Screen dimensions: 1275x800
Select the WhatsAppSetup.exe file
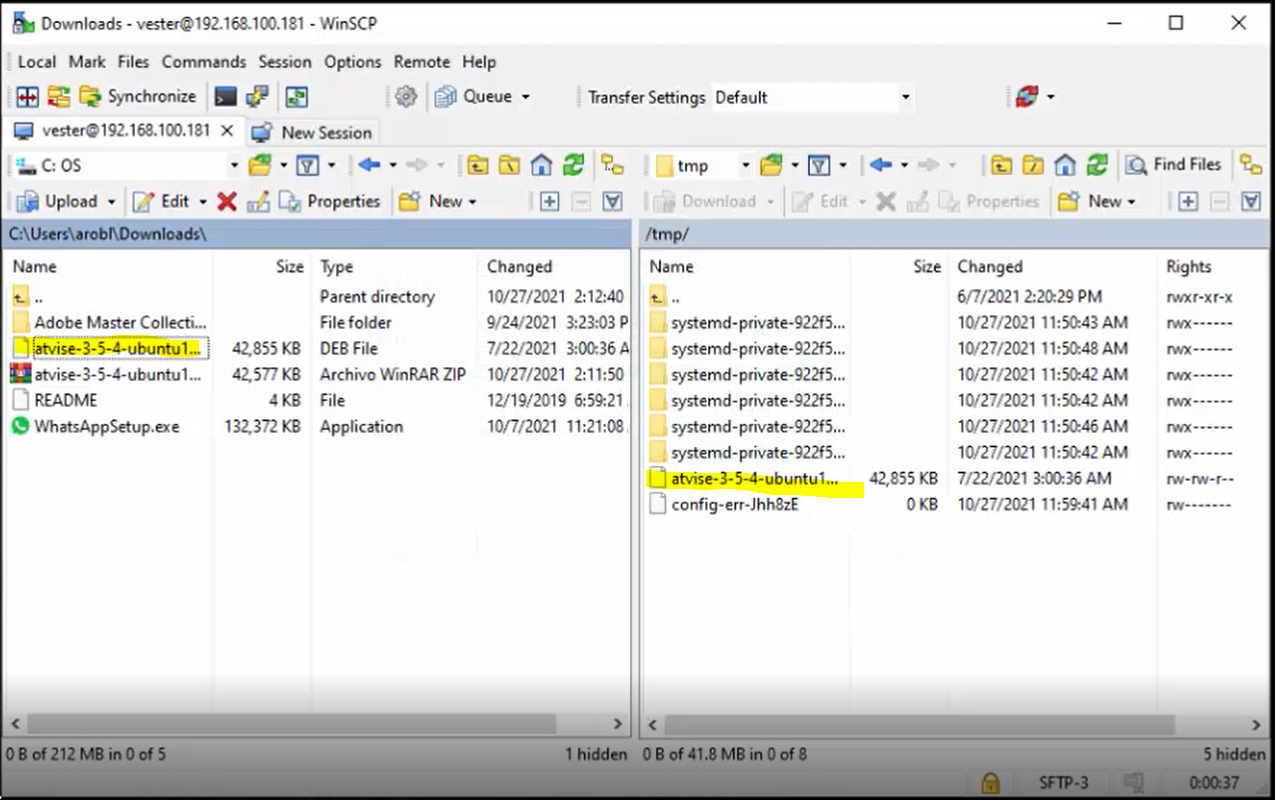pos(107,426)
